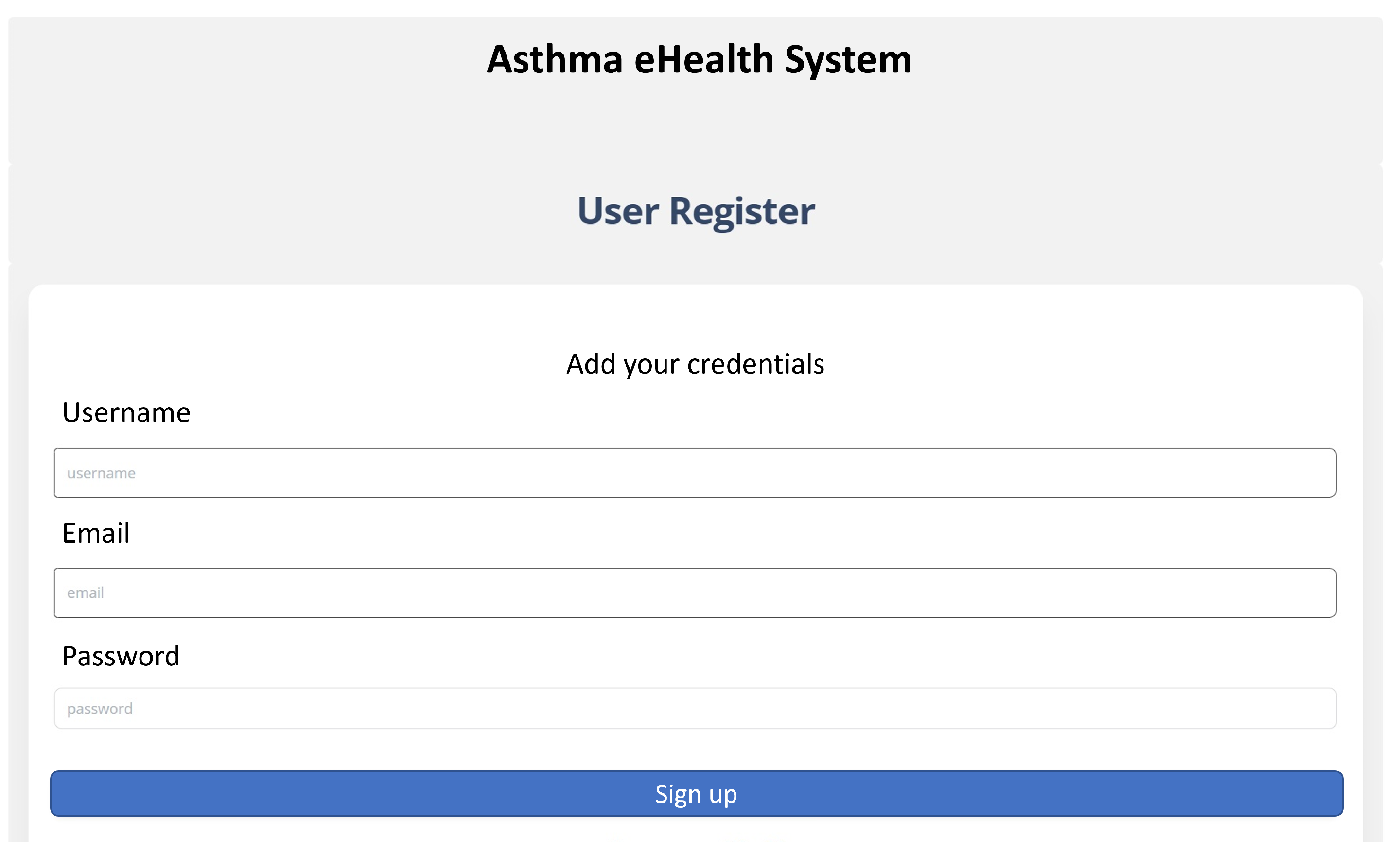Image resolution: width=1400 pixels, height=858 pixels.
Task: Click the word "User" in the heading
Action: coord(618,211)
